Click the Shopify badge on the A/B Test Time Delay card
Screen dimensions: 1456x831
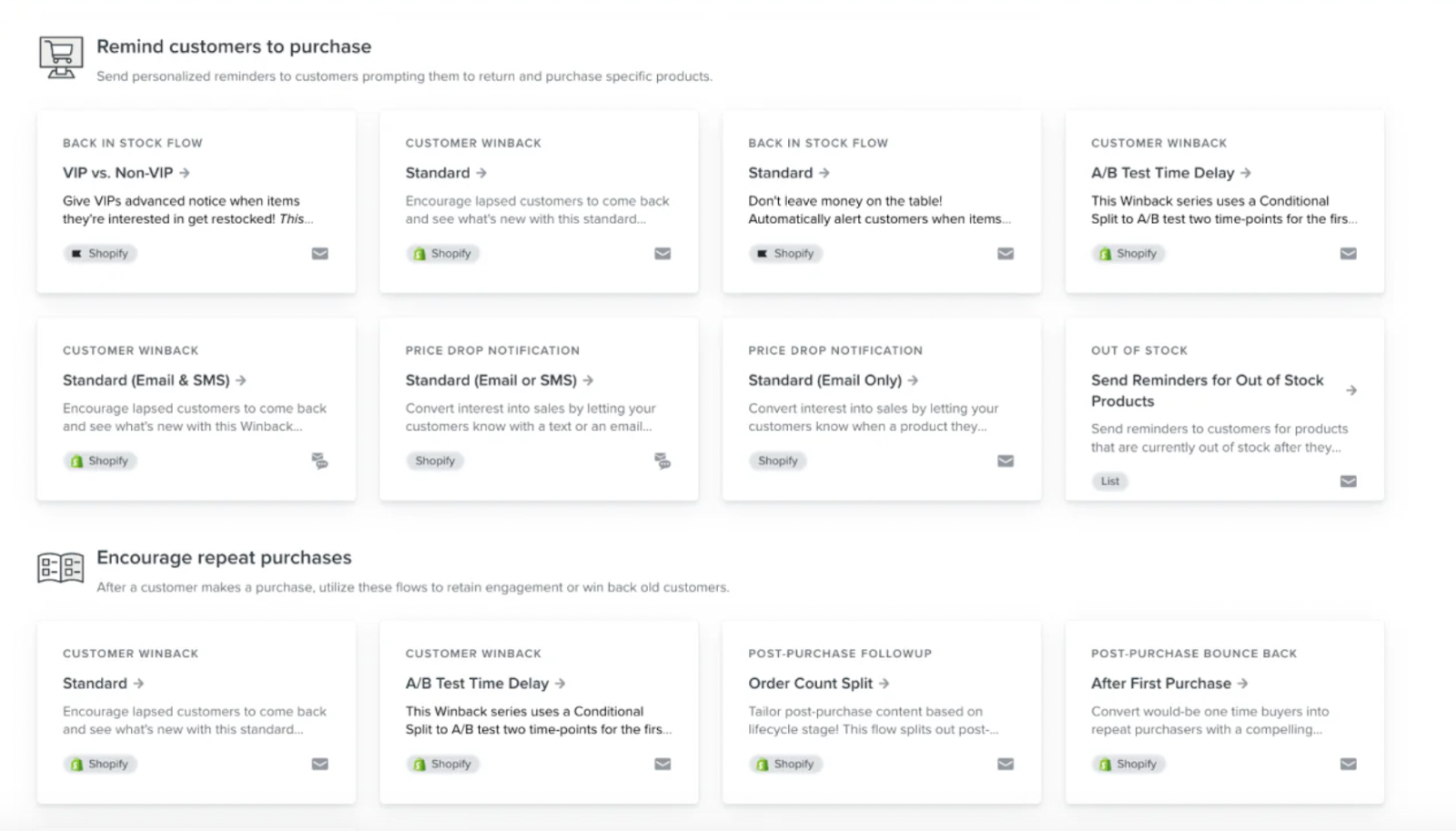pos(1128,253)
